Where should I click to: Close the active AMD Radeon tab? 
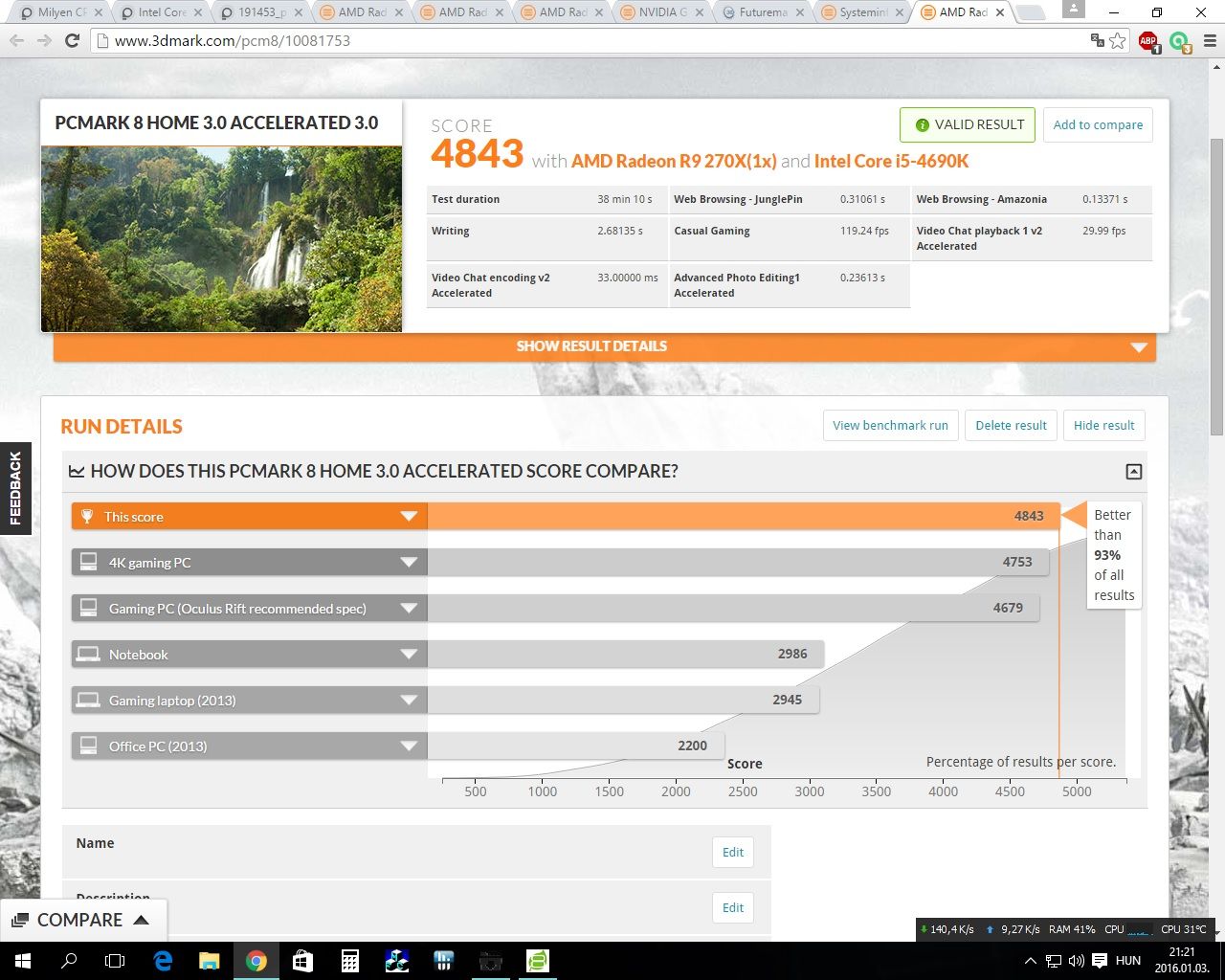pyautogui.click(x=1000, y=12)
